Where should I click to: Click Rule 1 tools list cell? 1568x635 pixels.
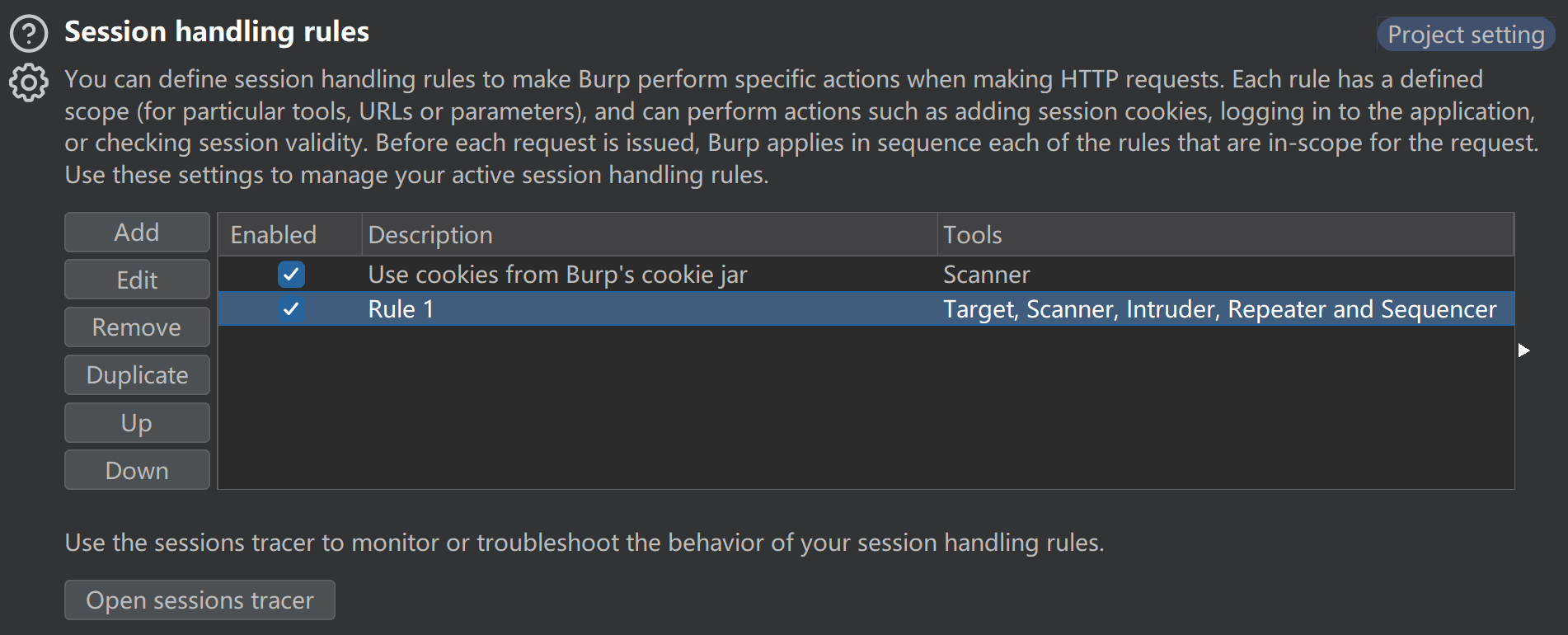tap(1219, 309)
